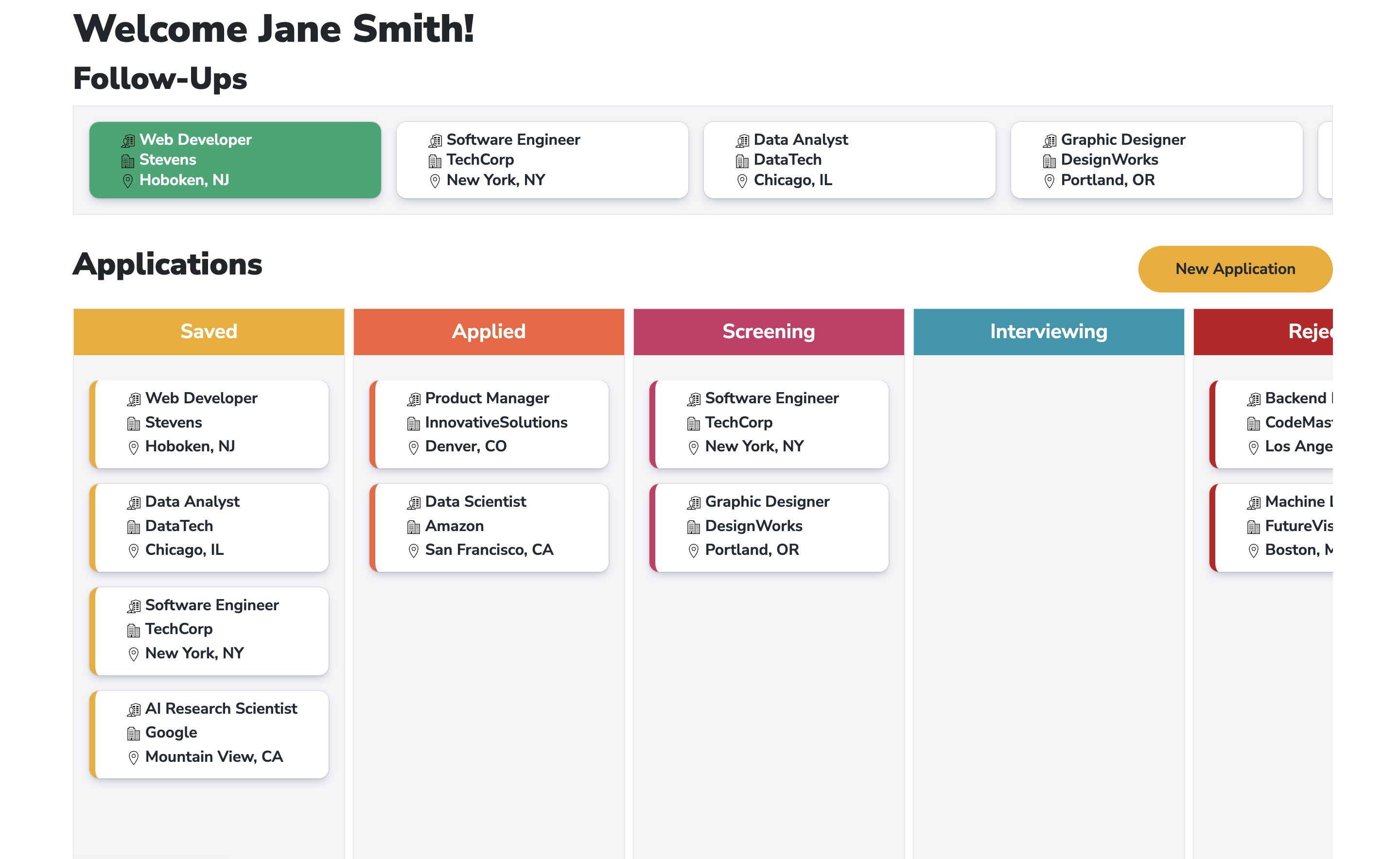Screen dimensions: 1400x859
Task: Click building icon beside TechCorp follow-up card
Action: 435,161
